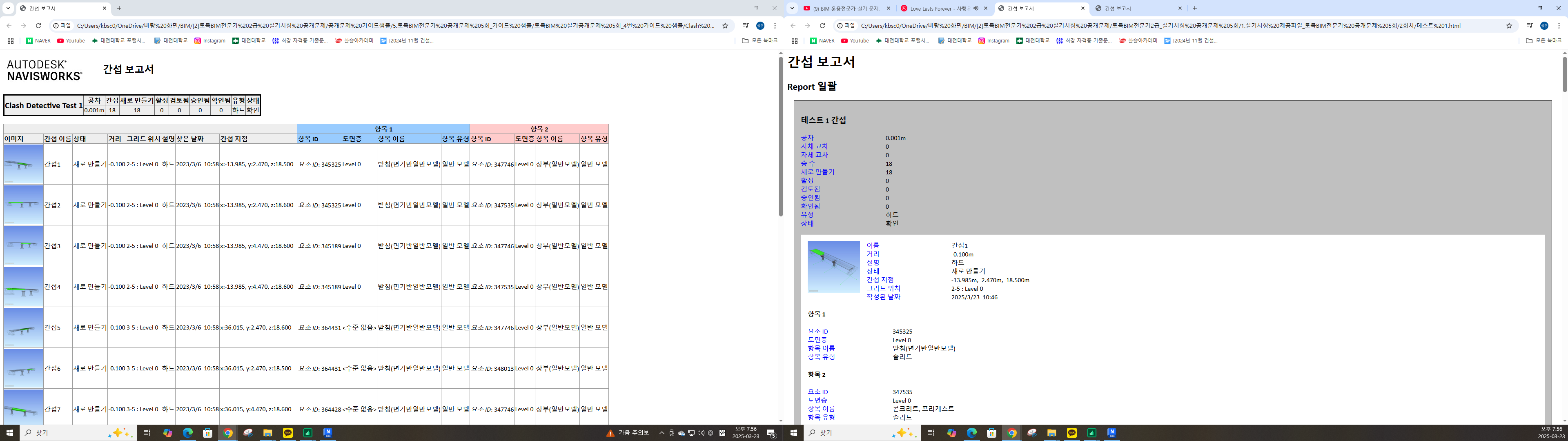1568x441 pixels.
Task: Show hidden system tray icons
Action: point(661,433)
